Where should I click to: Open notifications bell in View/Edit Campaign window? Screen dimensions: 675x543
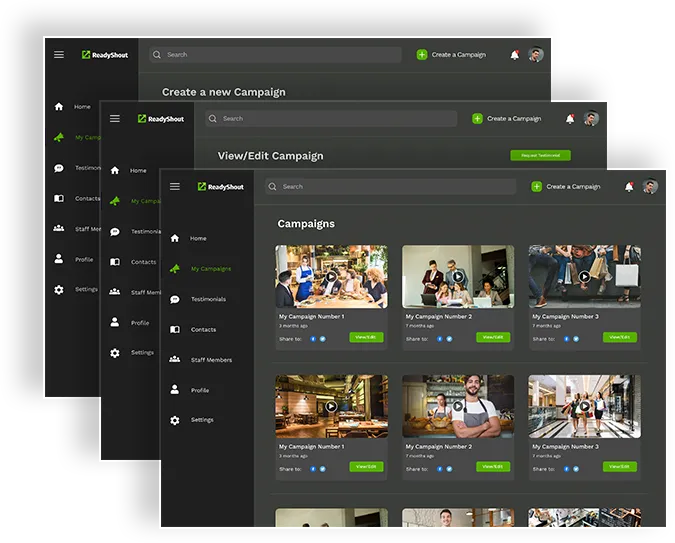570,118
